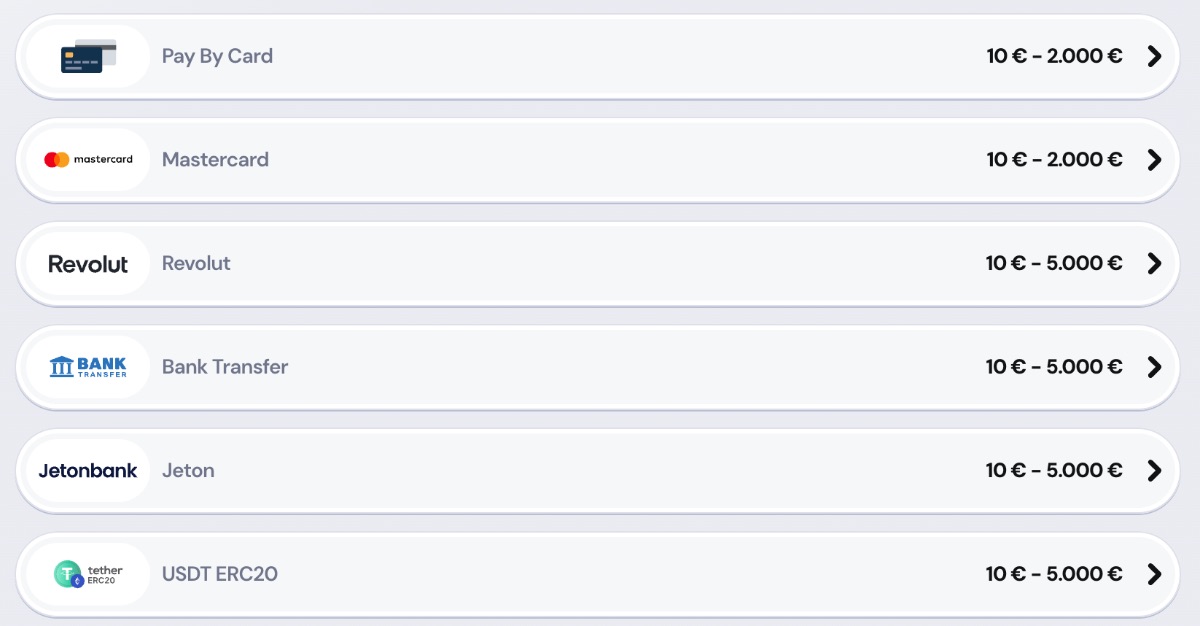Click the green Tether circle symbol

click(66, 574)
